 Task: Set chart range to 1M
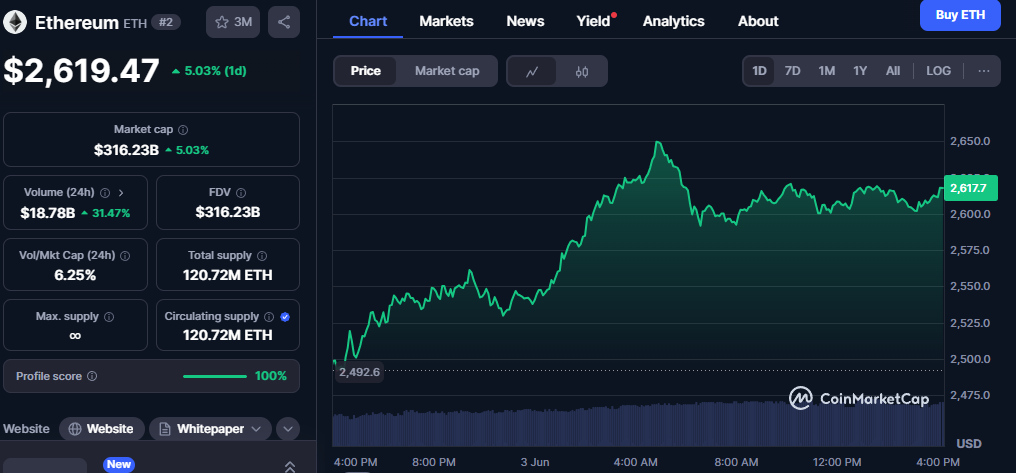point(826,71)
